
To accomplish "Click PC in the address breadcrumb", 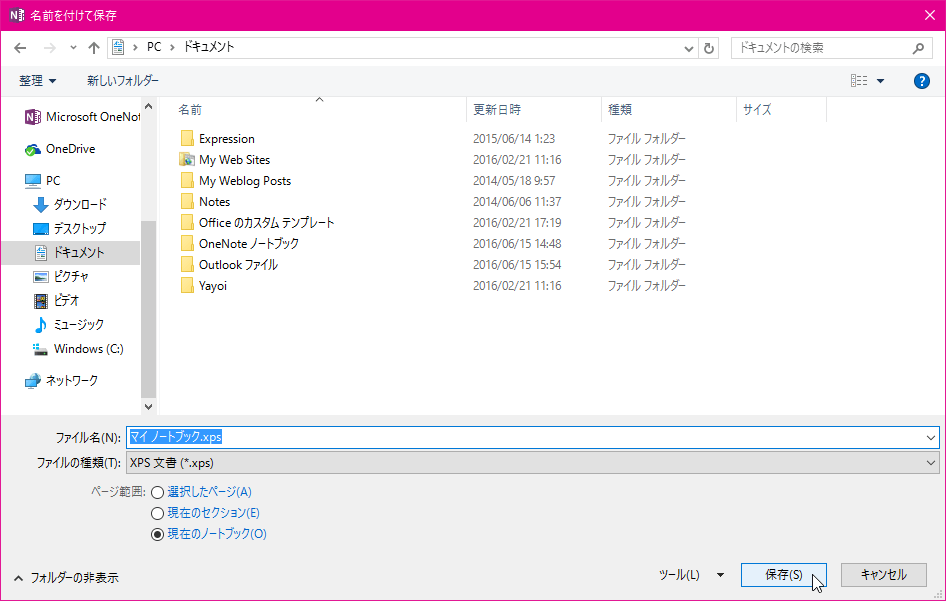I will tap(154, 47).
